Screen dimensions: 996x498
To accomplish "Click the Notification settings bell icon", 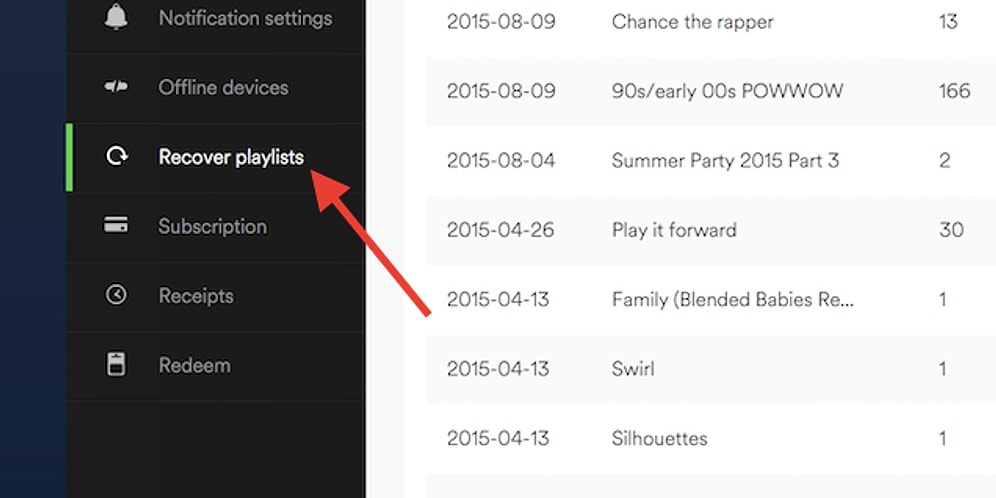I will point(116,18).
